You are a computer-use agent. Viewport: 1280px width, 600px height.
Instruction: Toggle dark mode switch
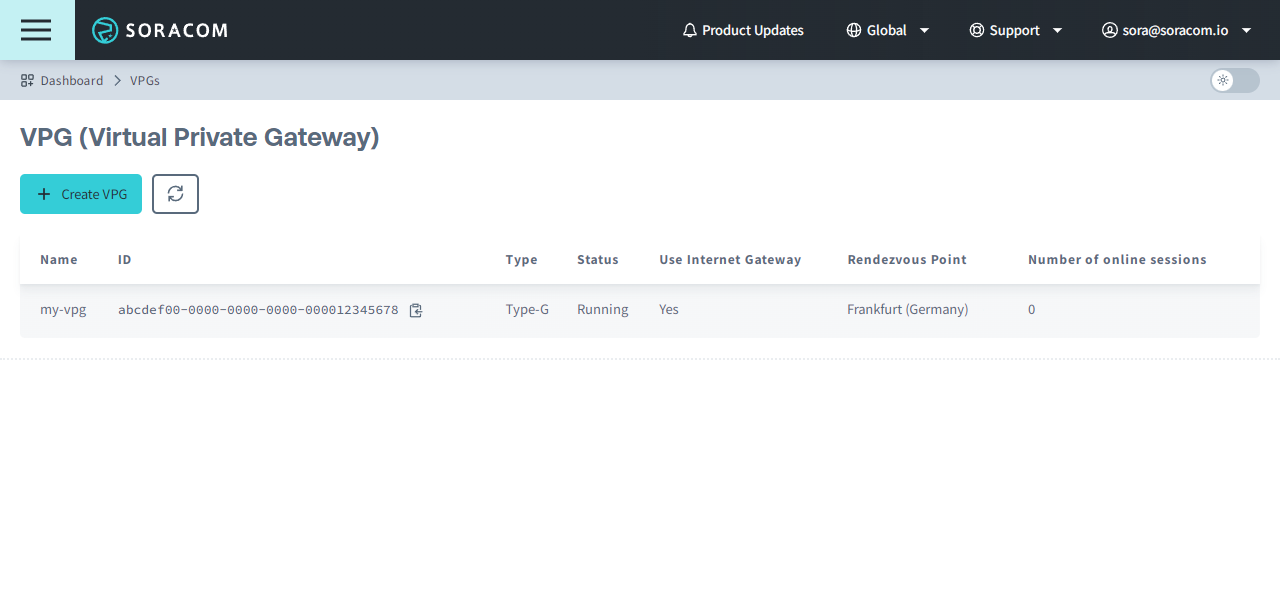(1234, 81)
